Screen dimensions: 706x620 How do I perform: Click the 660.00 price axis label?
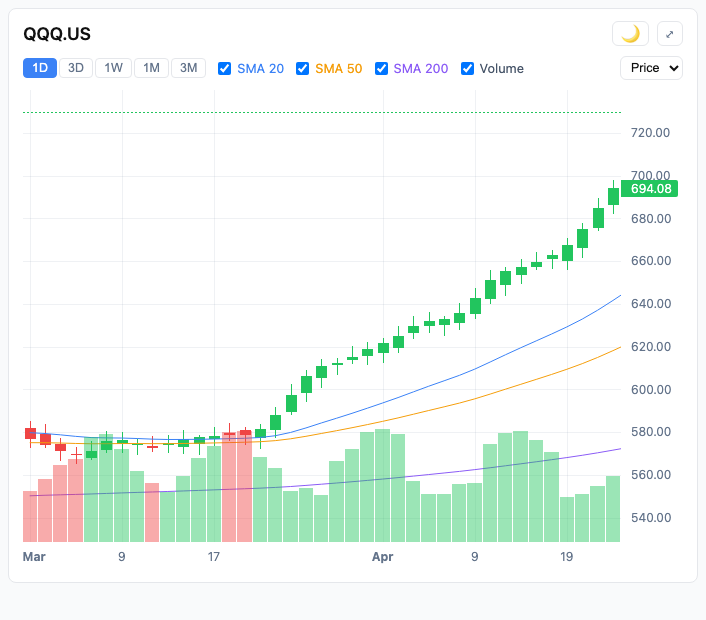[651, 261]
